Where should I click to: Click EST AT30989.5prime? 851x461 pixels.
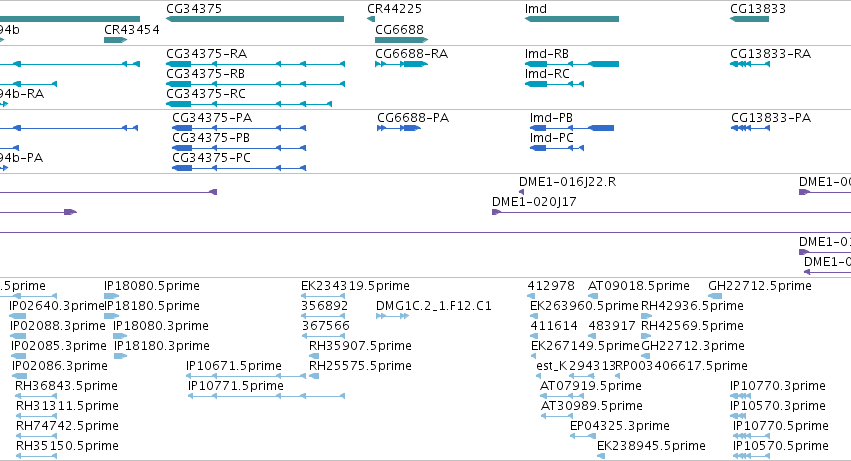coord(557,417)
